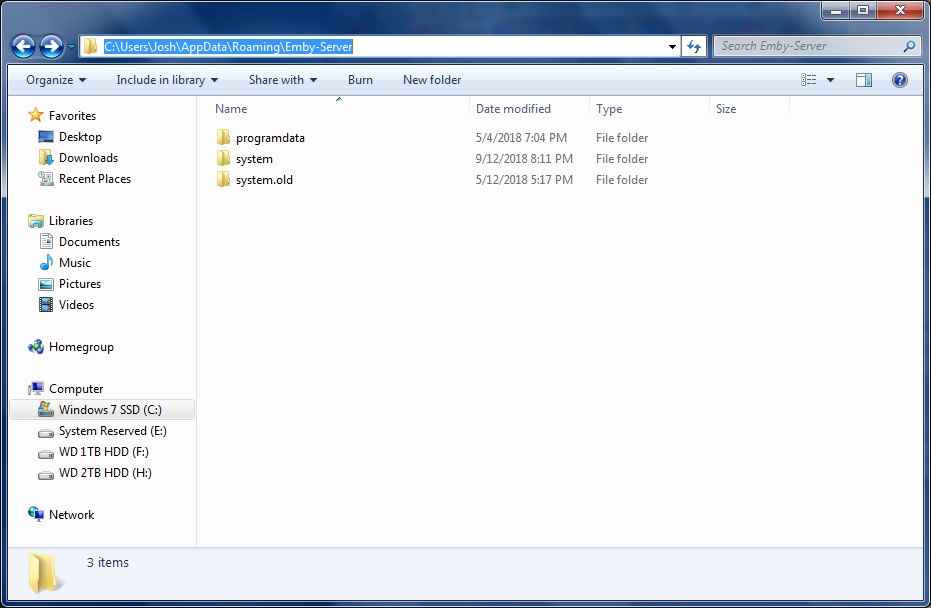Go forward with the Forward arrow button
Viewport: 931px width, 608px height.
(x=52, y=46)
